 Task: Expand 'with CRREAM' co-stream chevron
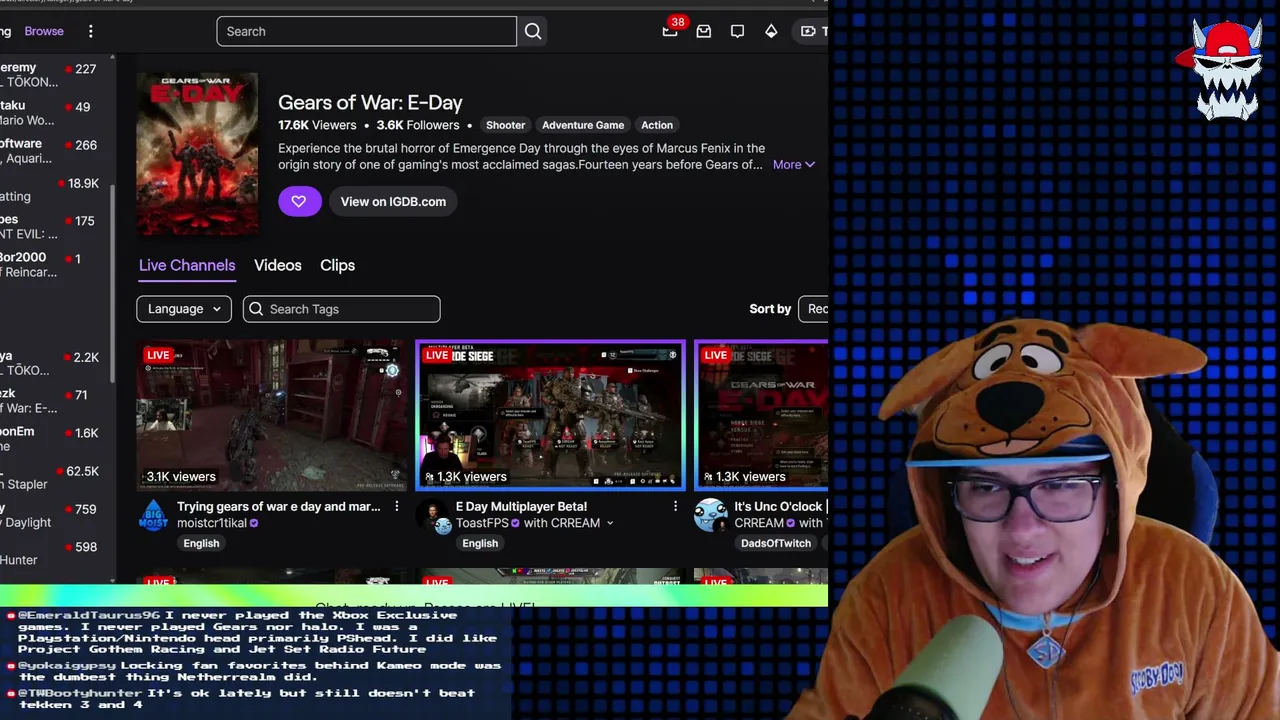click(610, 523)
